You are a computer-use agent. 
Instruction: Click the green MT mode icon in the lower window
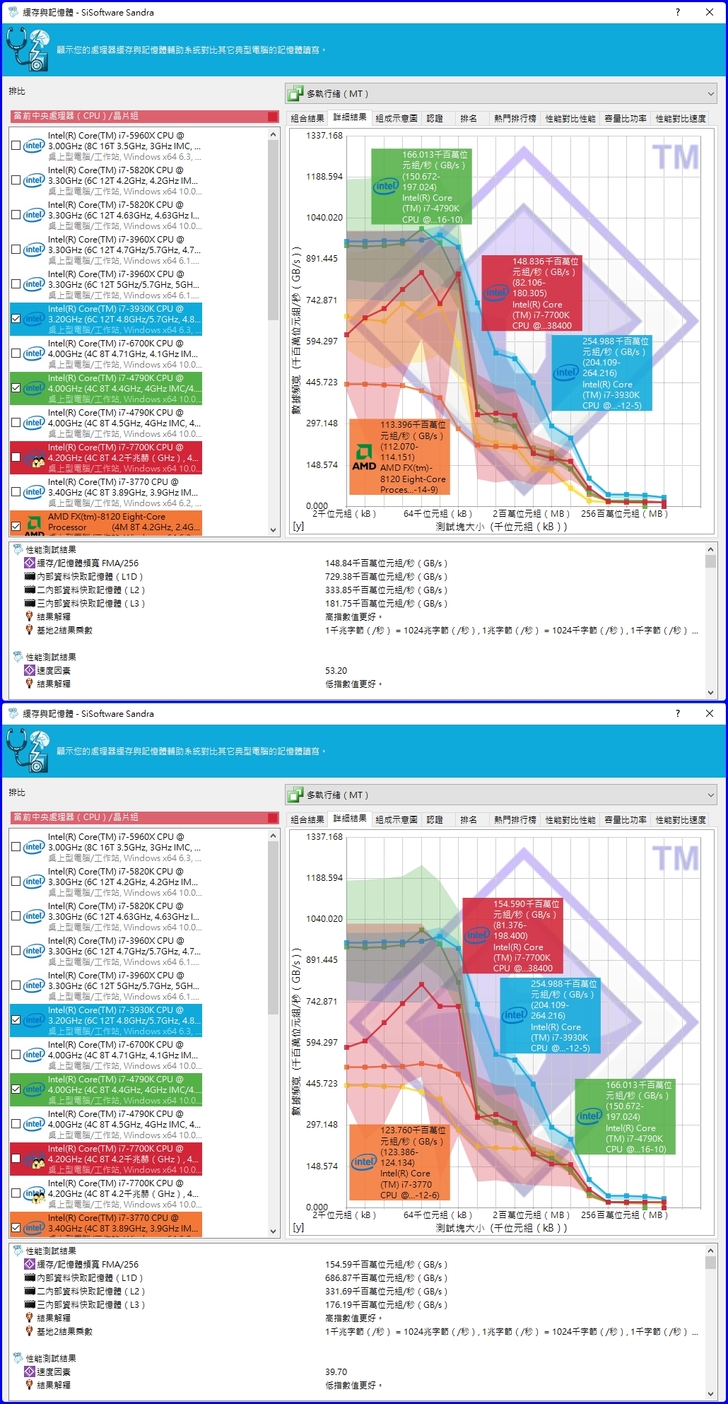296,794
